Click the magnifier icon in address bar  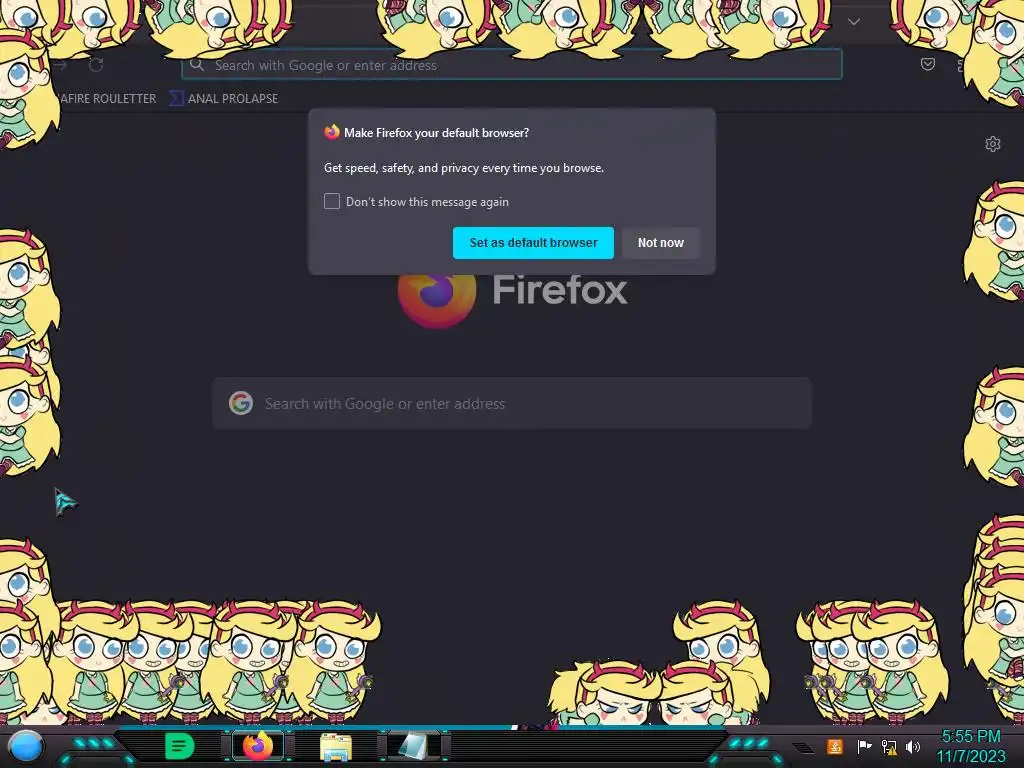pos(197,65)
